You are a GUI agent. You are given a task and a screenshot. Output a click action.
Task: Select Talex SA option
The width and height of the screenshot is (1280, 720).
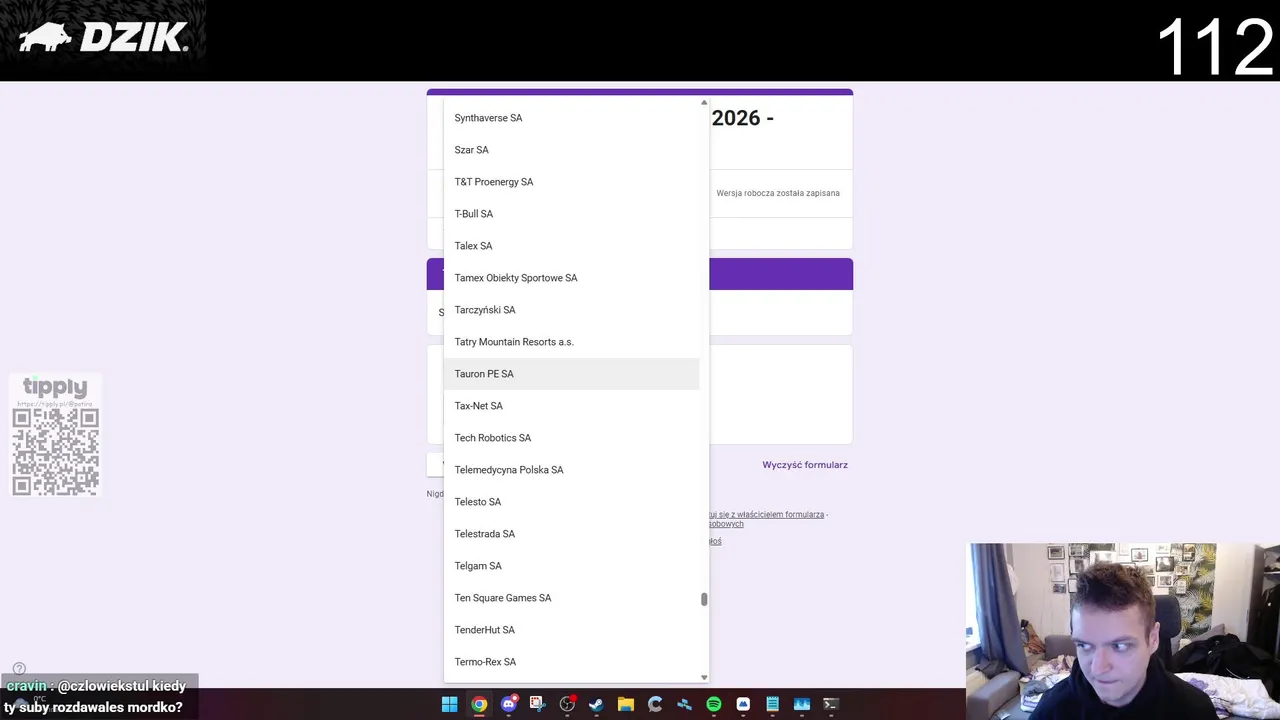(x=571, y=246)
